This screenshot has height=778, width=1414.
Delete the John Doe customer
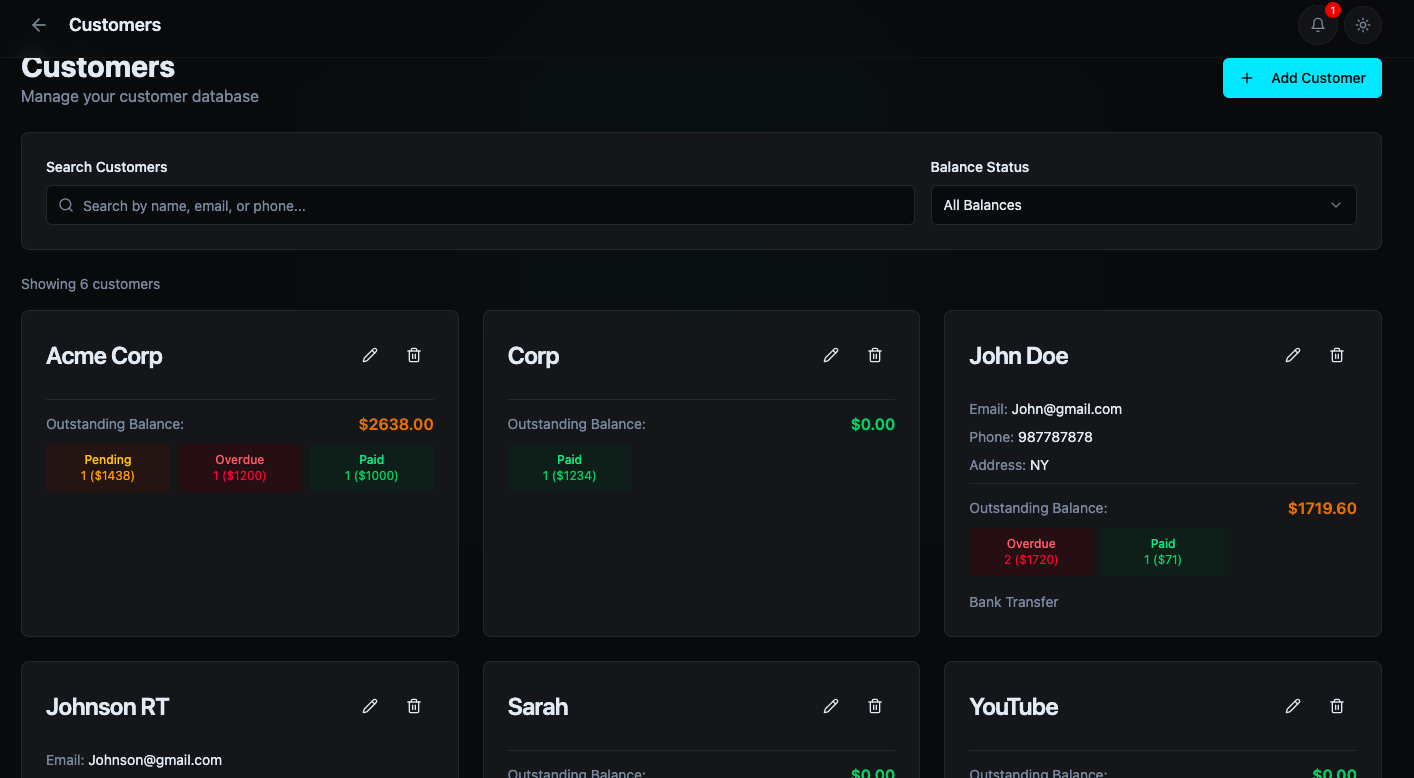click(1337, 355)
